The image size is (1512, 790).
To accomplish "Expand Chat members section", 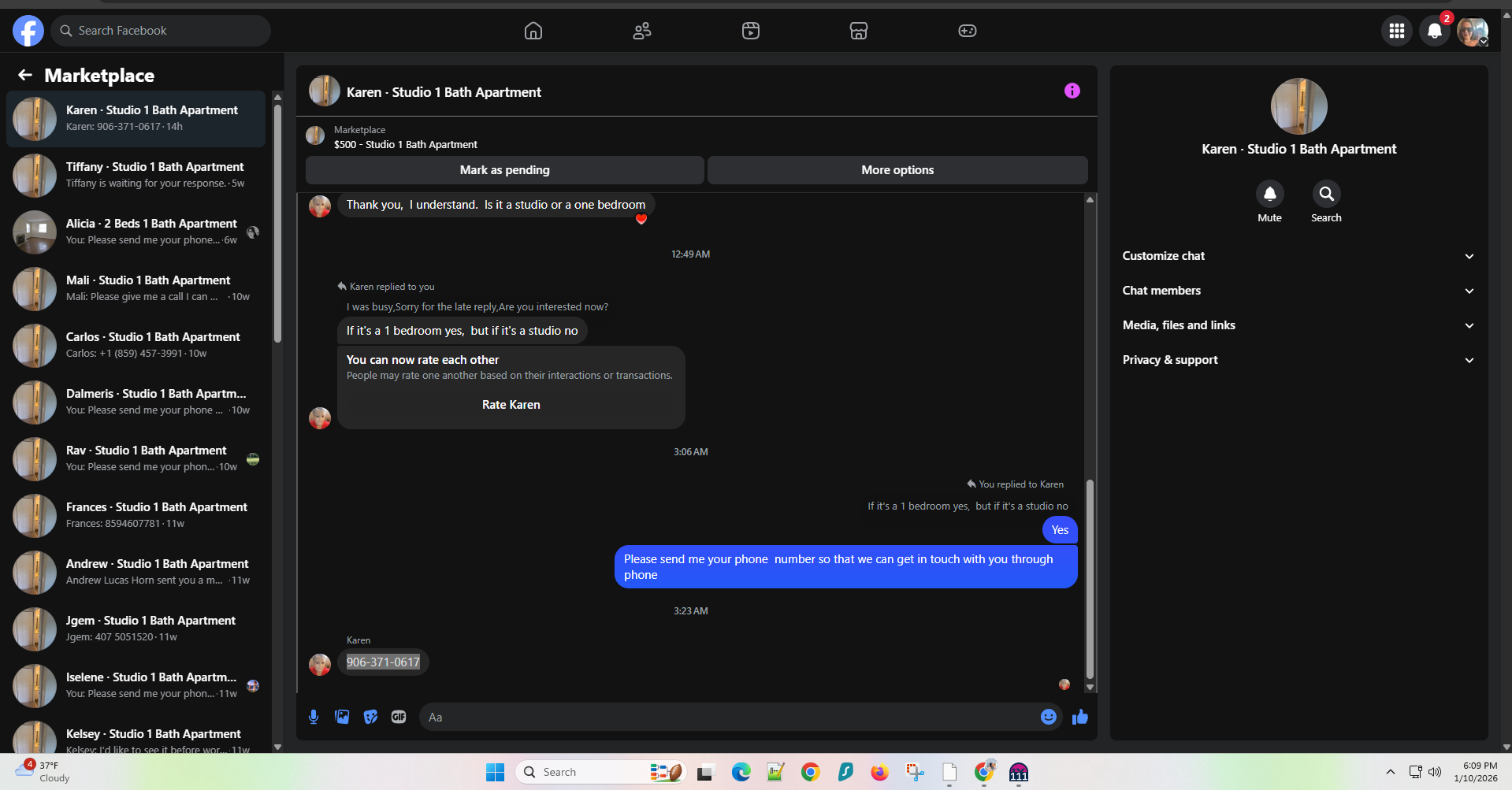I will pos(1298,291).
